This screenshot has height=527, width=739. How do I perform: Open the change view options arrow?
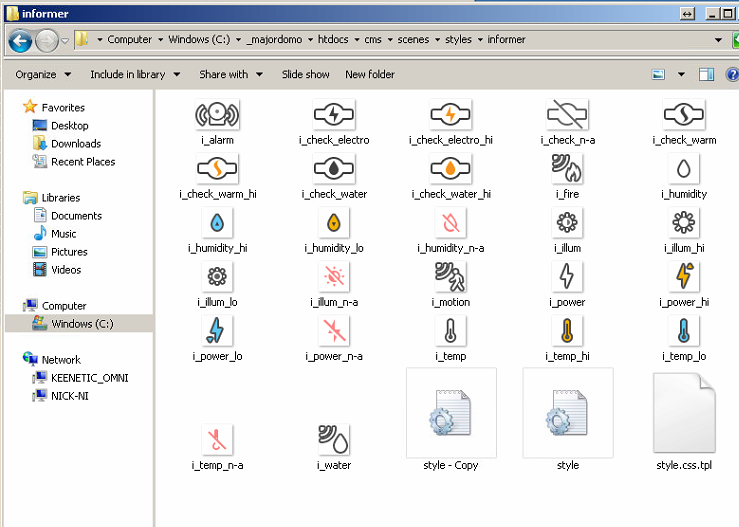coord(681,74)
